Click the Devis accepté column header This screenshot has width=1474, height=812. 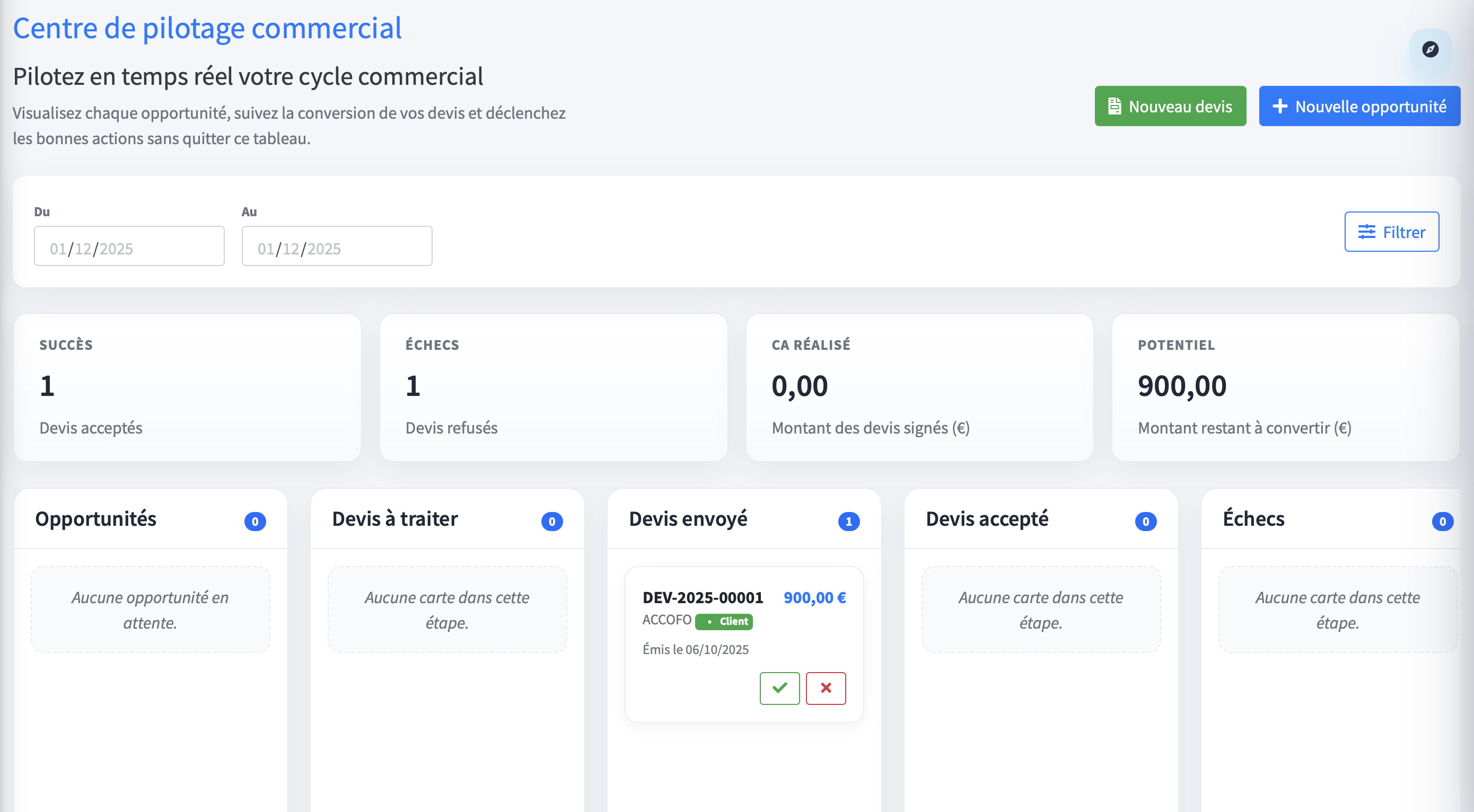(x=987, y=519)
